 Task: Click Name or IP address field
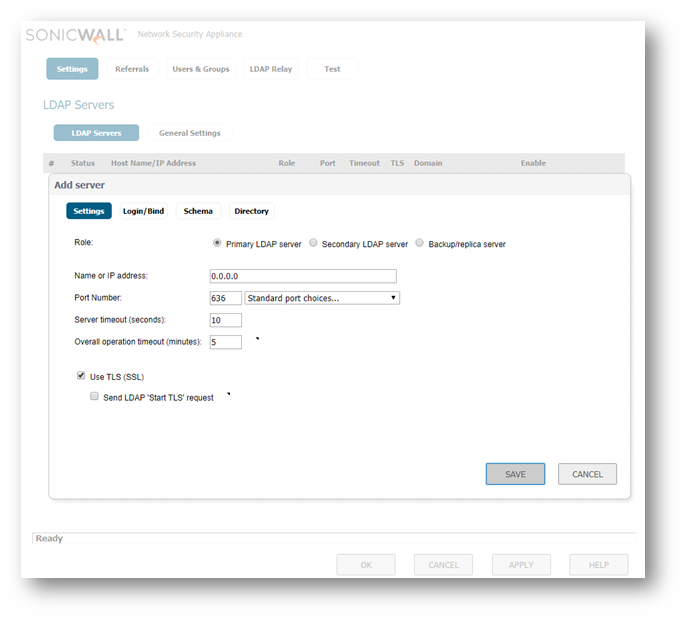pyautogui.click(x=303, y=276)
